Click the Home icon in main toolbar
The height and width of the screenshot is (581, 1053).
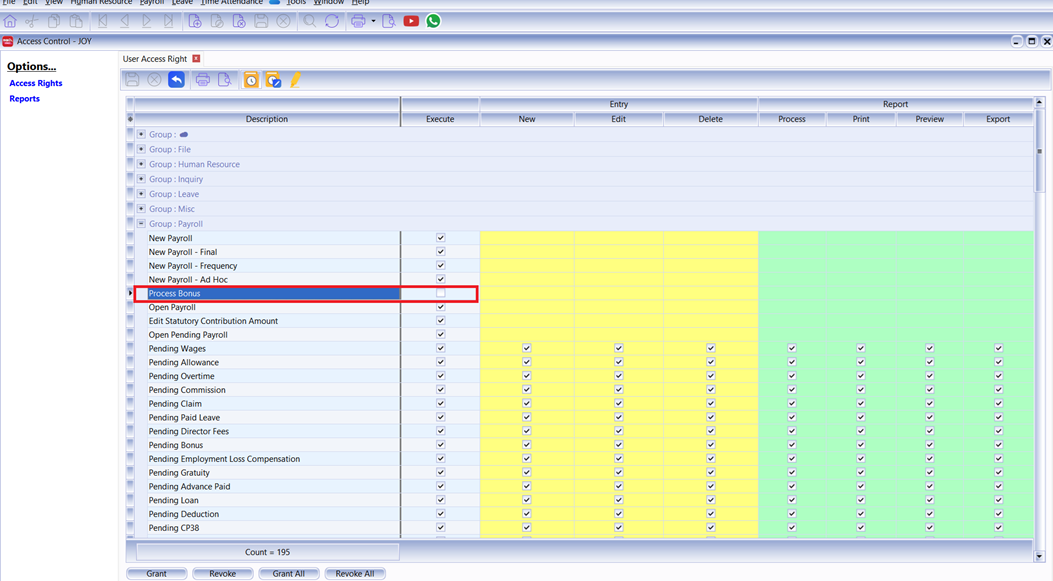[x=10, y=21]
